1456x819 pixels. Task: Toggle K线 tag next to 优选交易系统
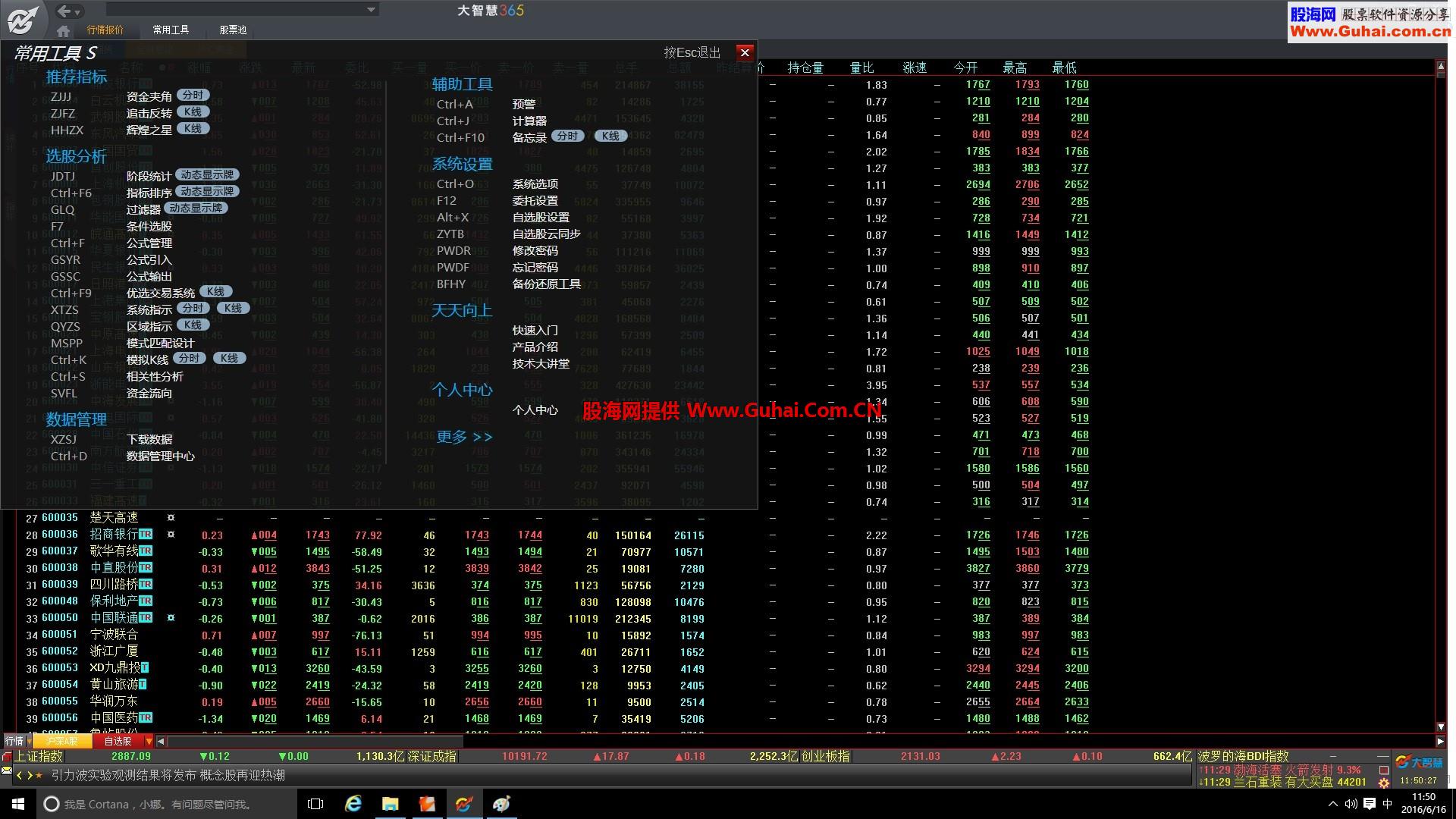pos(215,292)
